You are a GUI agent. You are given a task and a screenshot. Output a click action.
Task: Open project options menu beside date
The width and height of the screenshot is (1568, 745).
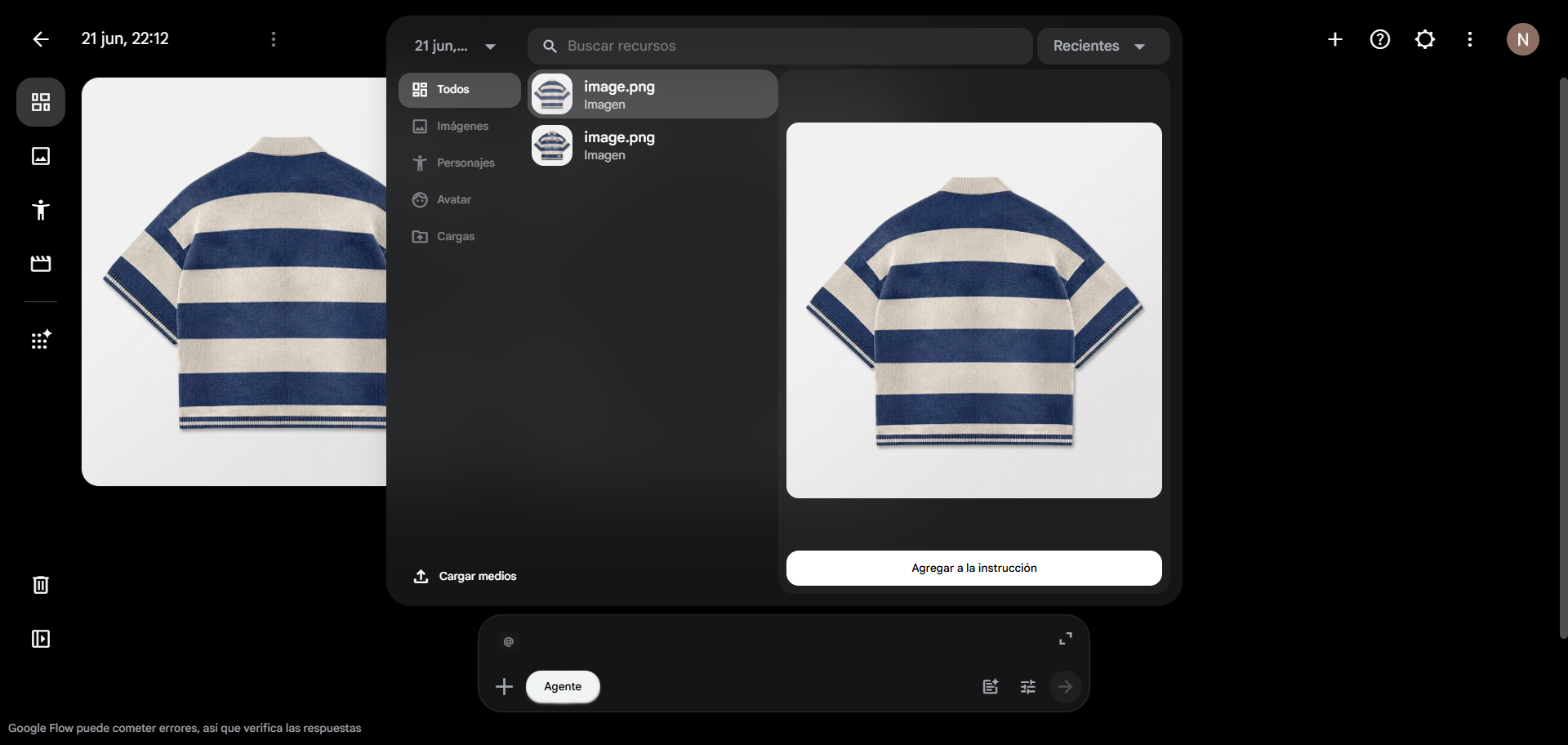pyautogui.click(x=274, y=39)
